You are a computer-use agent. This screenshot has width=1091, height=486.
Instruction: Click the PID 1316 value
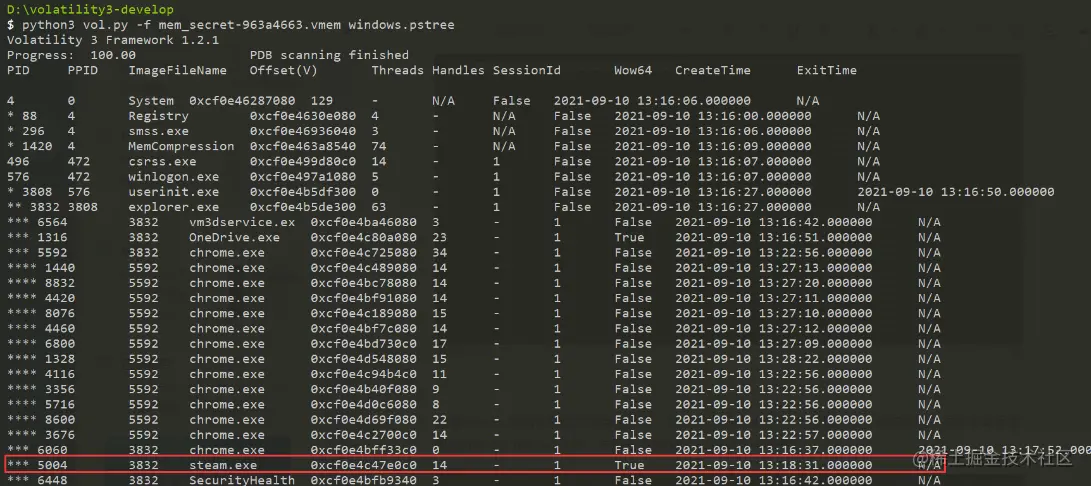[x=51, y=237]
